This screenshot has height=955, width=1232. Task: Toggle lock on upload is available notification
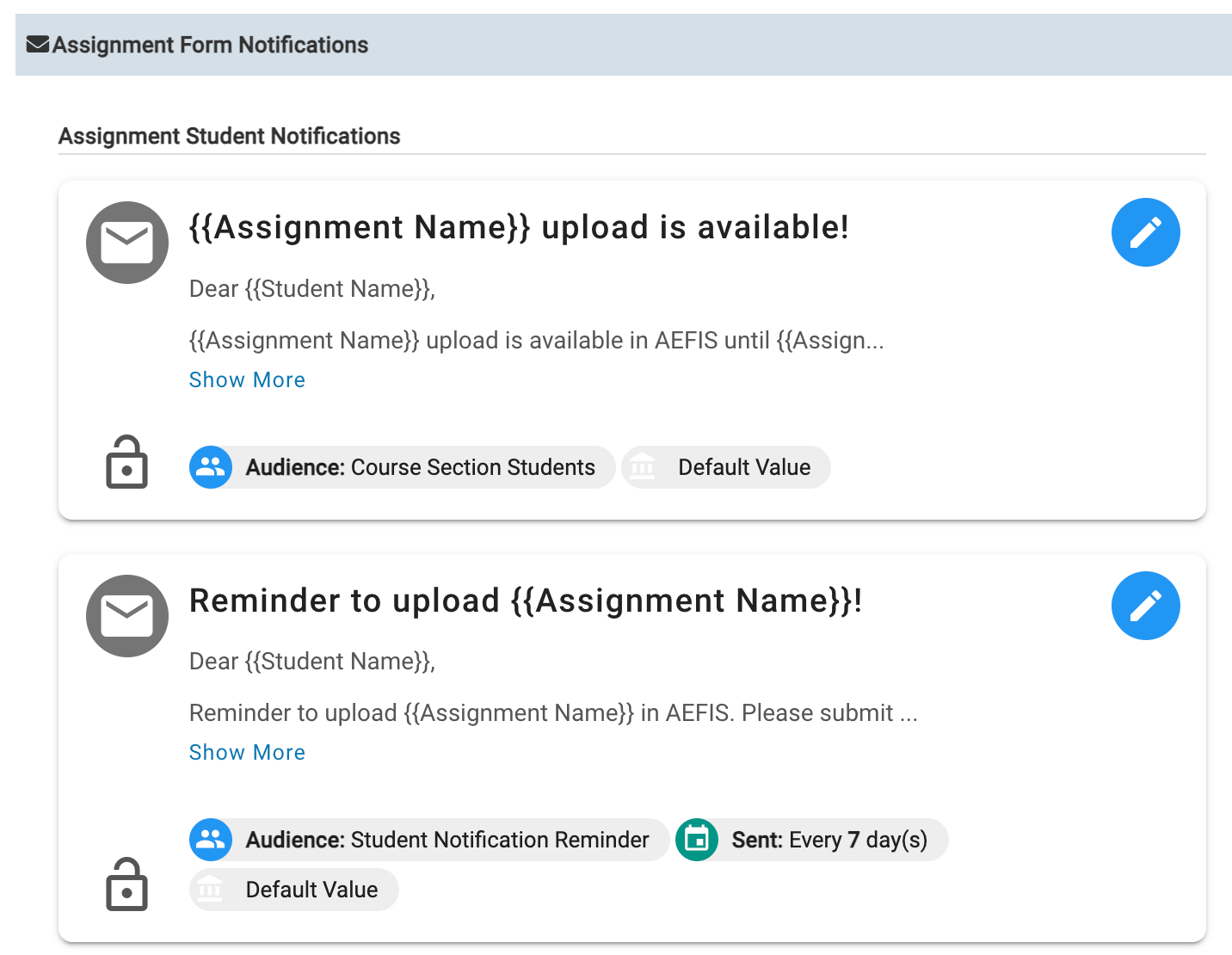point(126,463)
